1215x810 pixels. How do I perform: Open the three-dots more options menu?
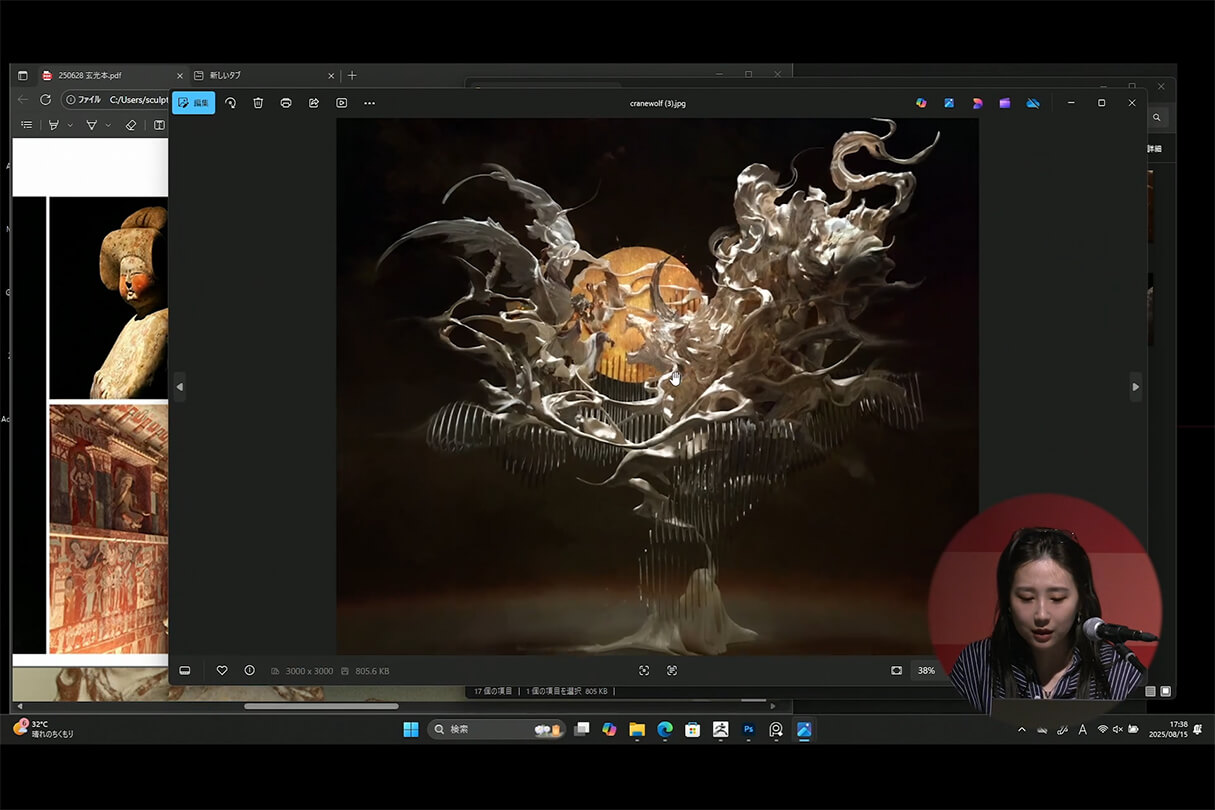pyautogui.click(x=370, y=103)
